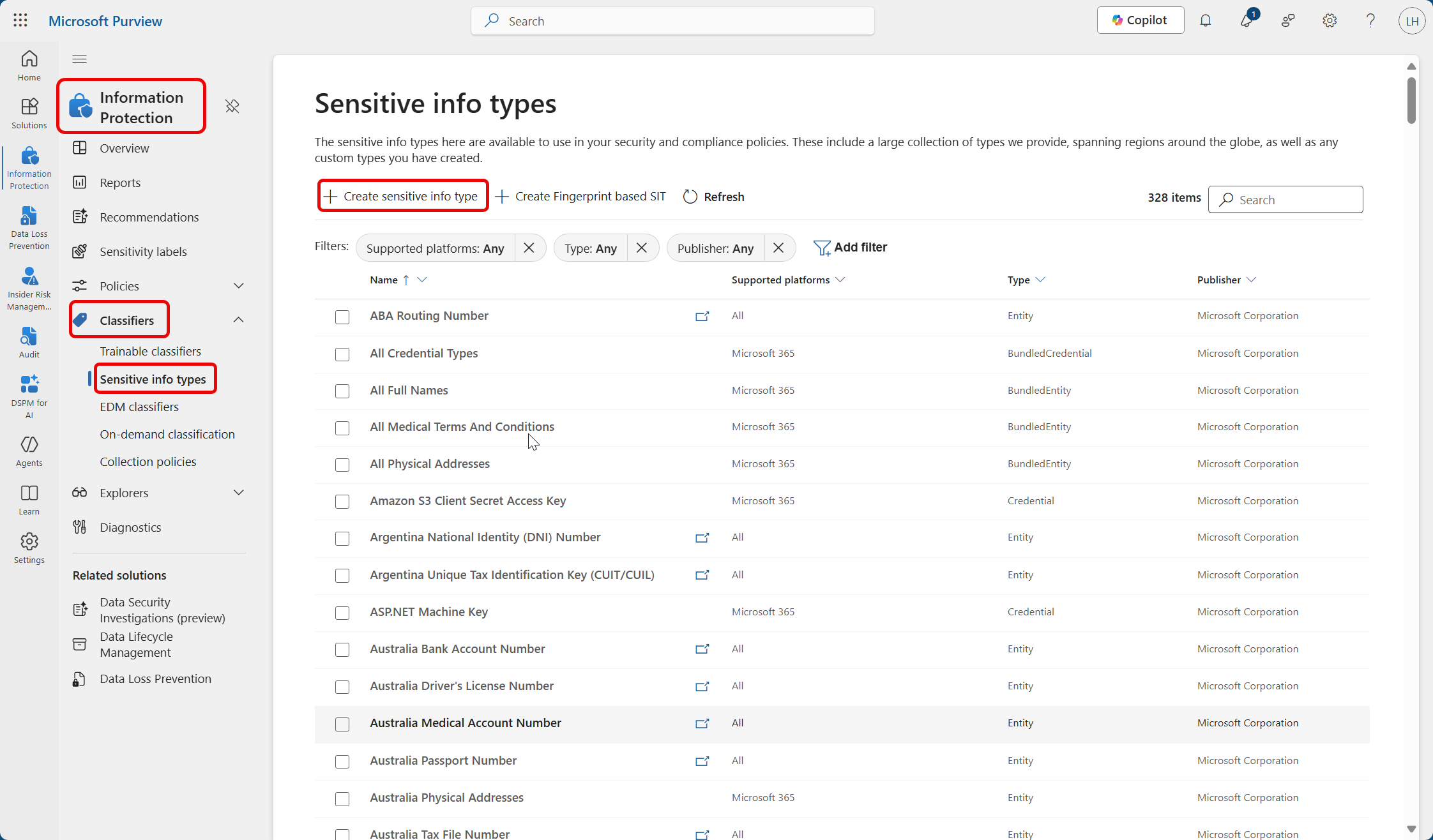Open Data Loss Prevention in left rail

(x=29, y=227)
